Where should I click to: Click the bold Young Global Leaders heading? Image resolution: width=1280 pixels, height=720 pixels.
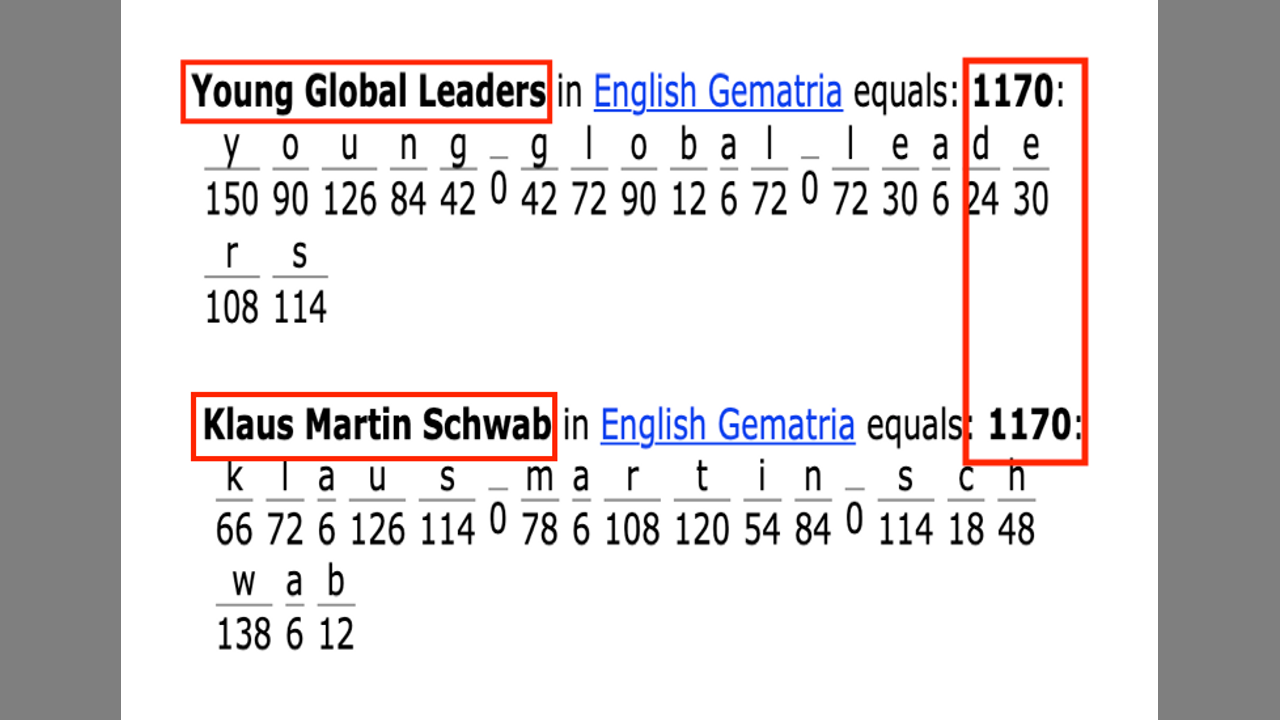[x=368, y=92]
